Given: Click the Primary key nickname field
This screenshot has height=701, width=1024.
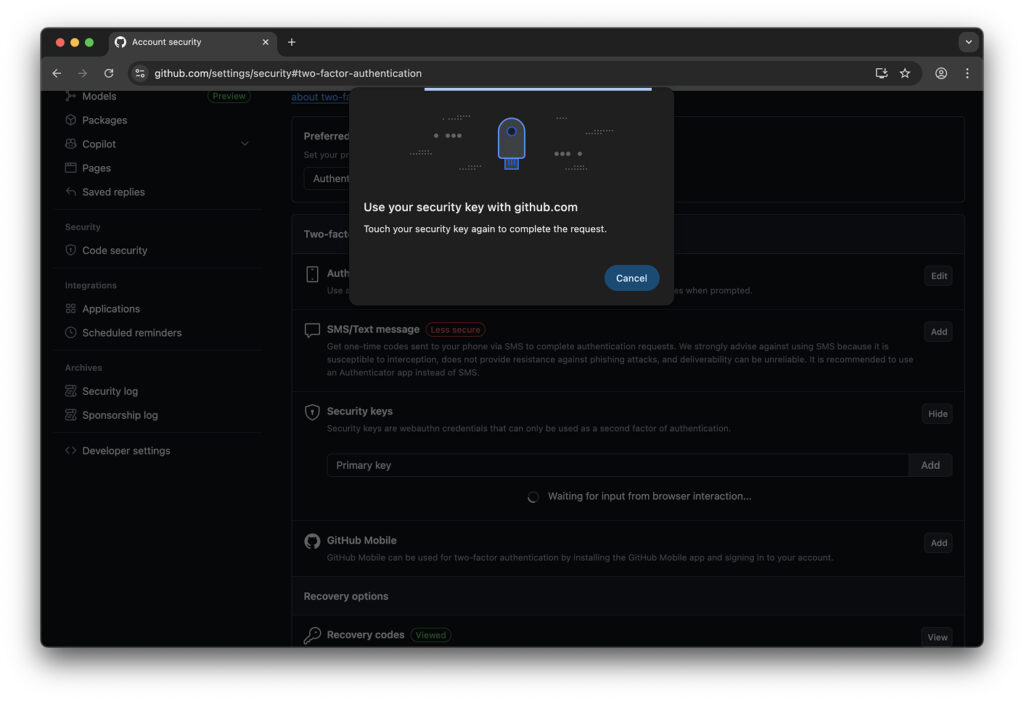Looking at the screenshot, I should 617,465.
